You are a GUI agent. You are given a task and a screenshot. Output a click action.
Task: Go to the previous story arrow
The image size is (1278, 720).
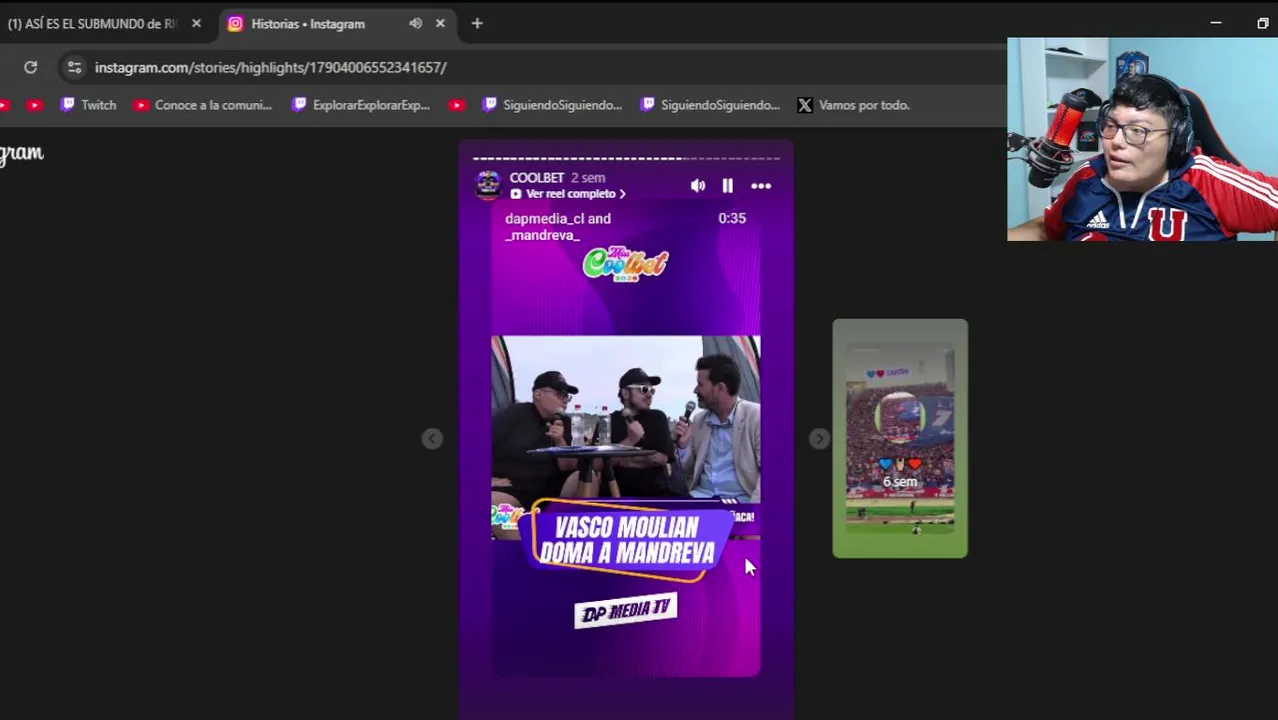[x=432, y=438]
